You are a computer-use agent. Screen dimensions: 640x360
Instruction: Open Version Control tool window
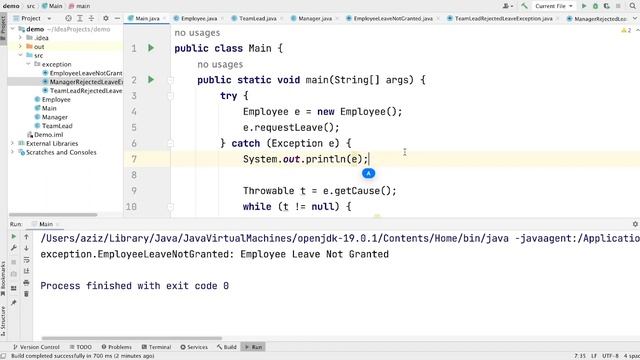(36, 347)
